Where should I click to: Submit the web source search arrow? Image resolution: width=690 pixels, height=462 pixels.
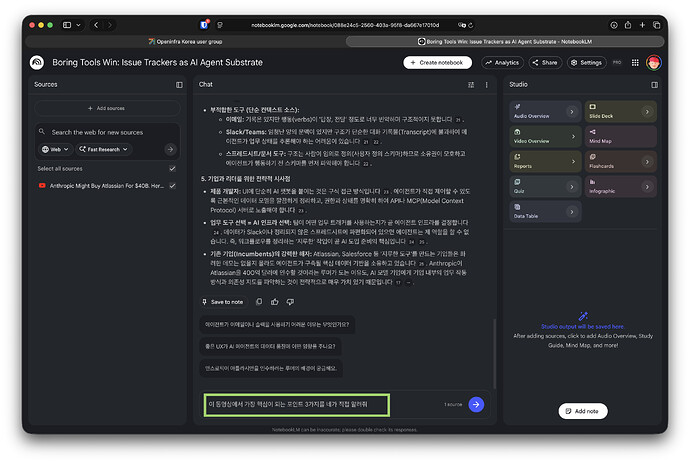170,149
